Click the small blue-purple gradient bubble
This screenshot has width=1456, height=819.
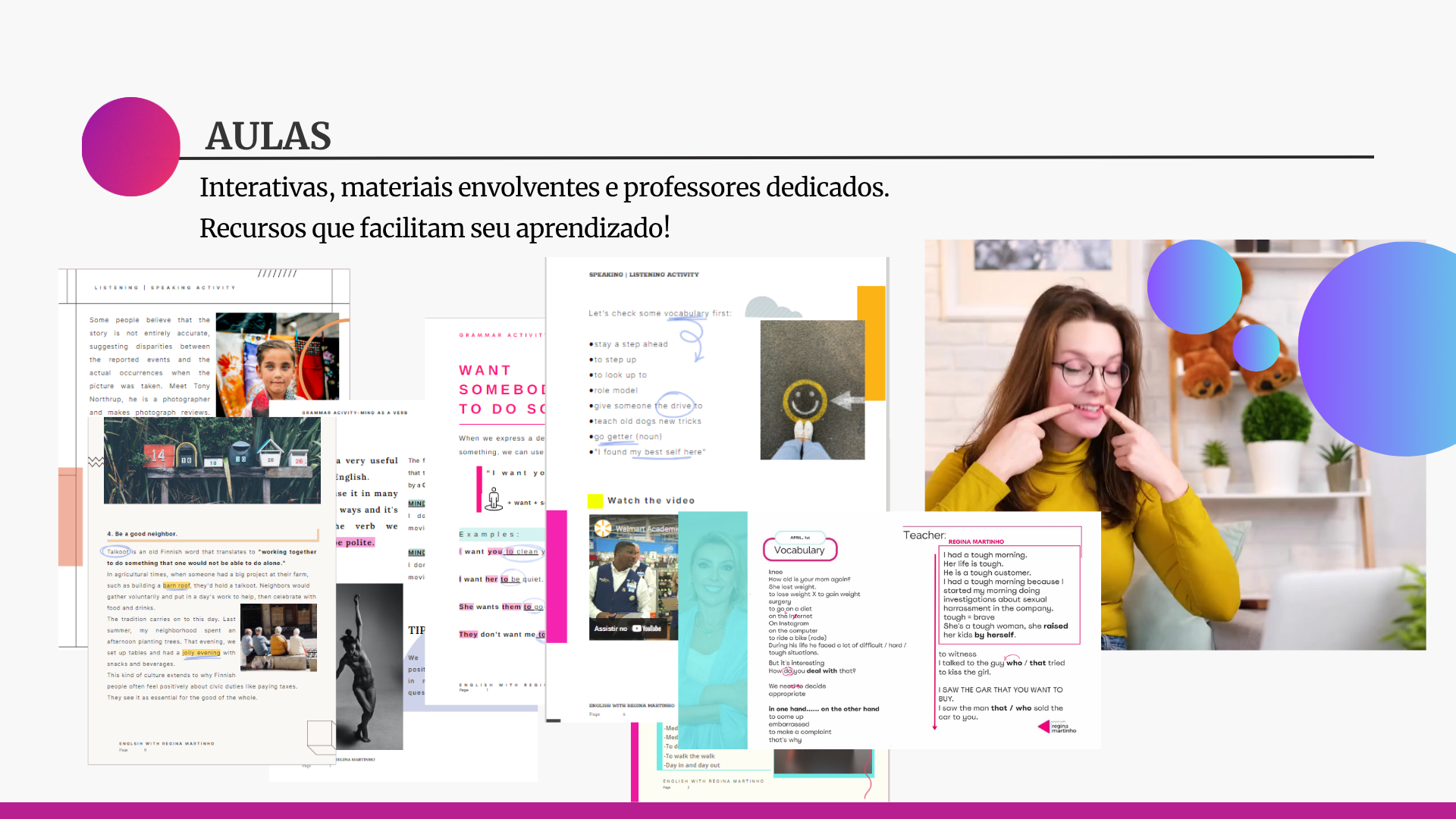(1256, 347)
